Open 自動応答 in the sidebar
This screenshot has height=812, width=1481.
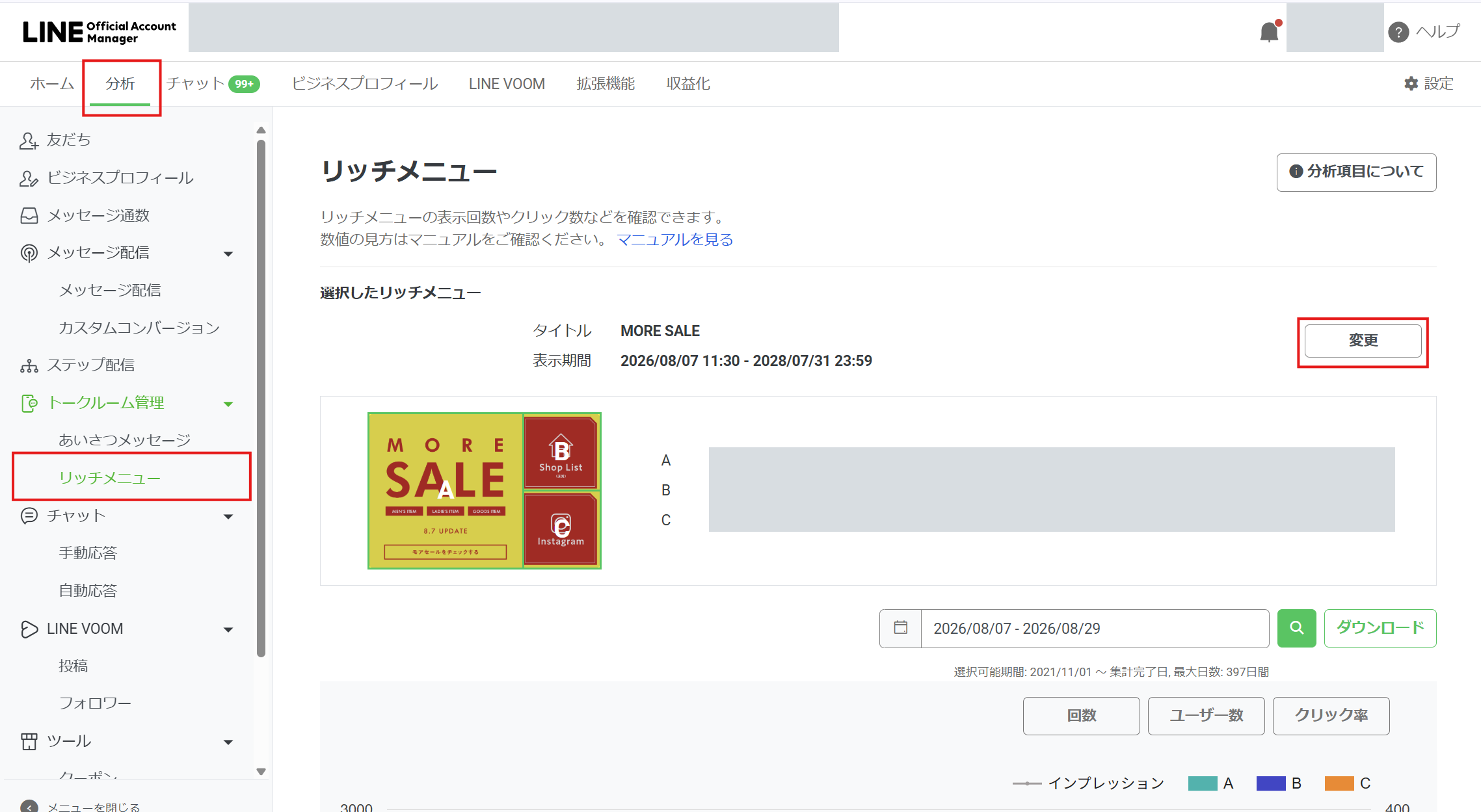click(x=88, y=591)
